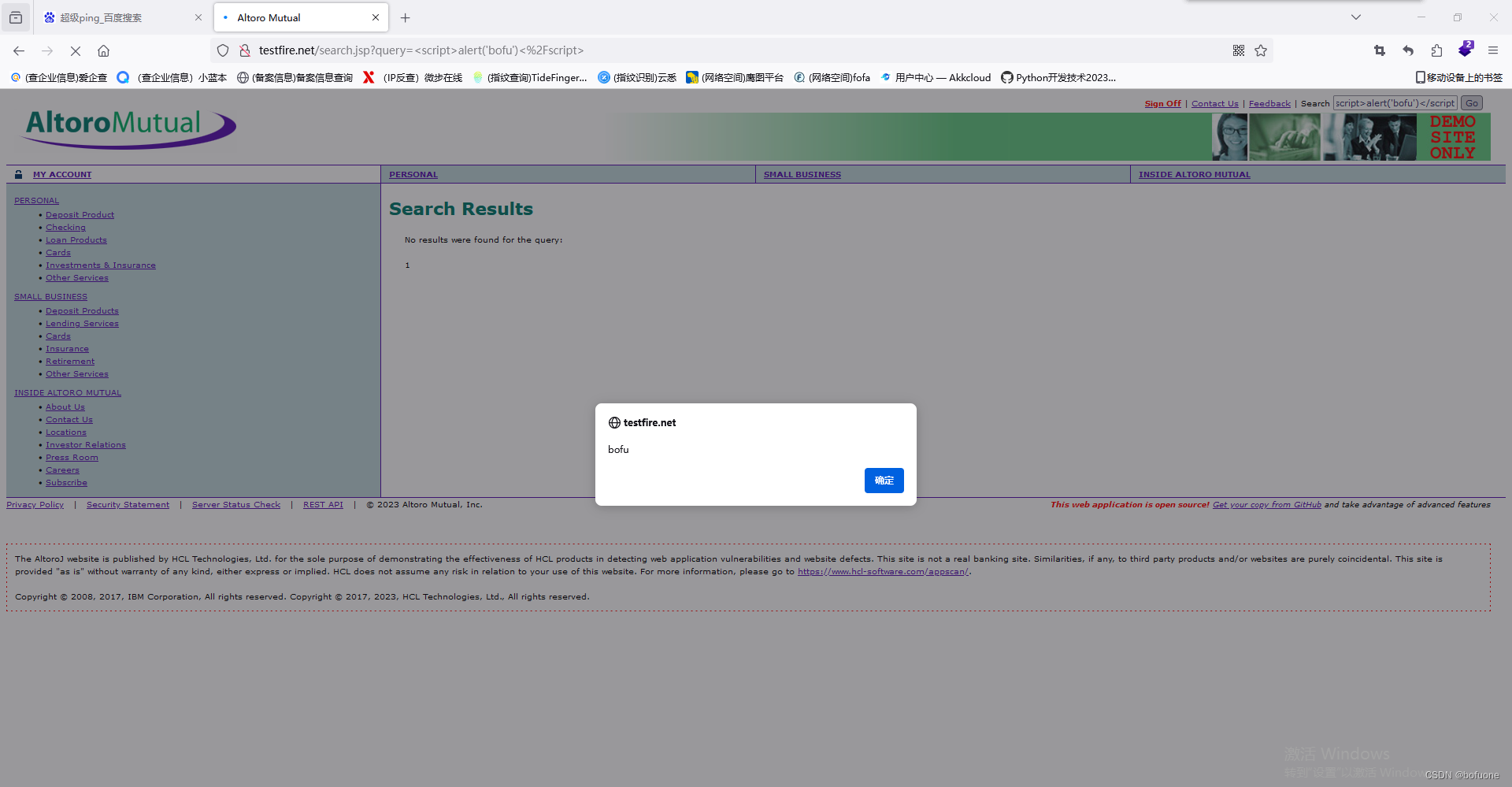Open the Feedback header link
The image size is (1512, 787).
click(x=1269, y=104)
